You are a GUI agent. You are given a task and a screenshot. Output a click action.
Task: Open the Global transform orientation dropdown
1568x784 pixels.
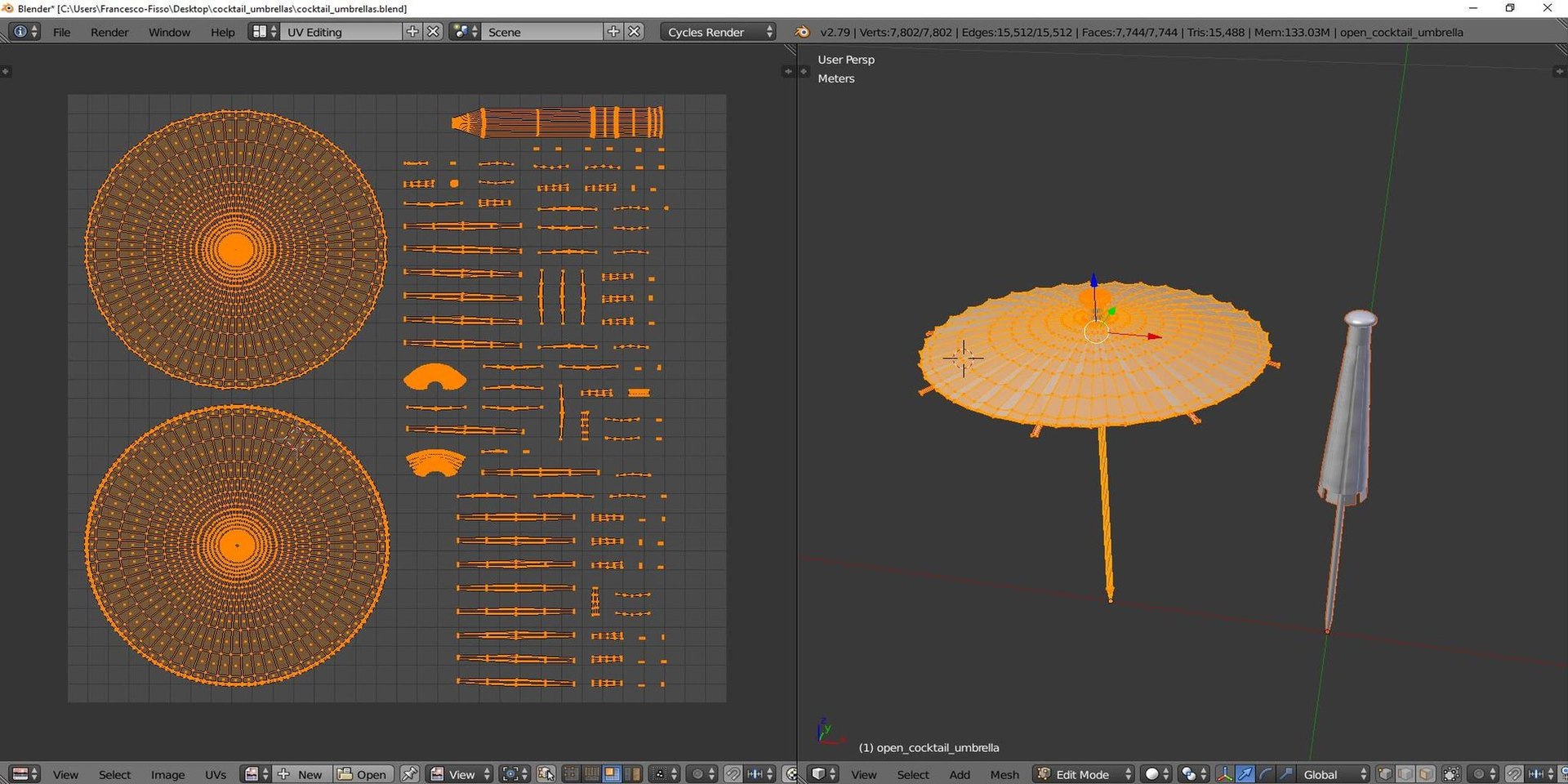(1334, 773)
